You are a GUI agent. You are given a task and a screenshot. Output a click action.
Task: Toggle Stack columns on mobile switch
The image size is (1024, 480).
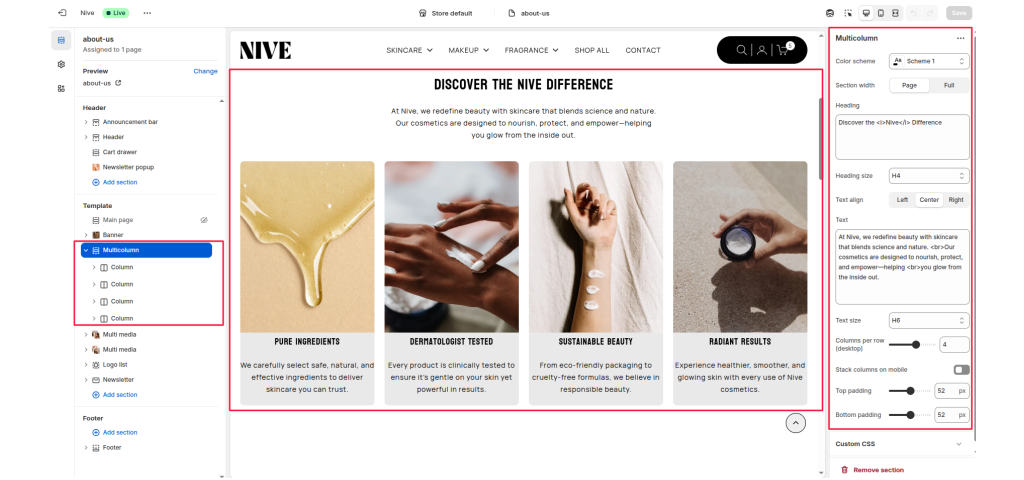pyautogui.click(x=961, y=370)
